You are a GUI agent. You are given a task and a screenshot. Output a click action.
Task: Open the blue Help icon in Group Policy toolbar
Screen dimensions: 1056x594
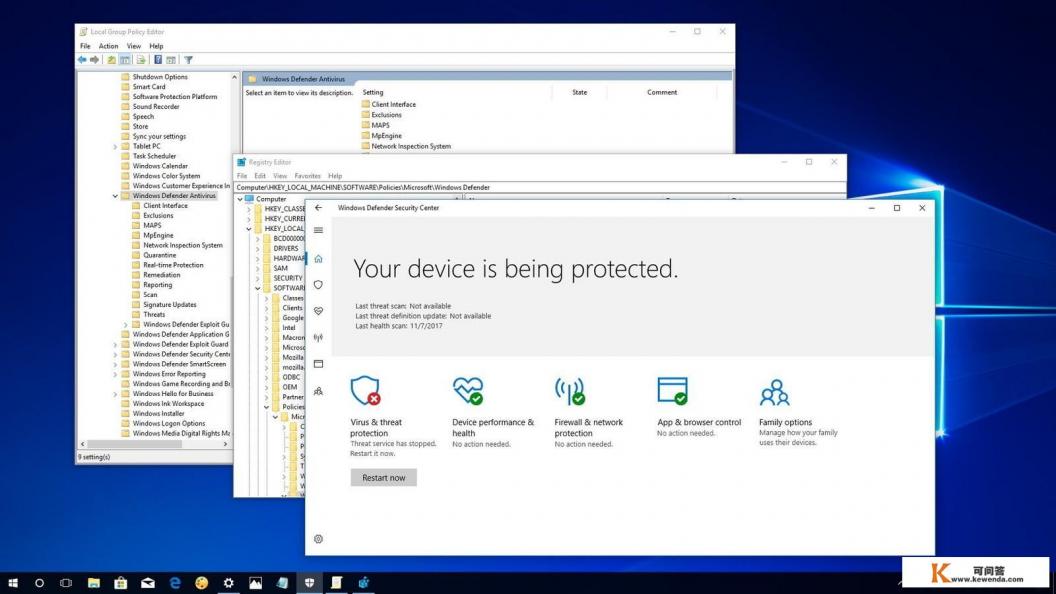pyautogui.click(x=158, y=60)
